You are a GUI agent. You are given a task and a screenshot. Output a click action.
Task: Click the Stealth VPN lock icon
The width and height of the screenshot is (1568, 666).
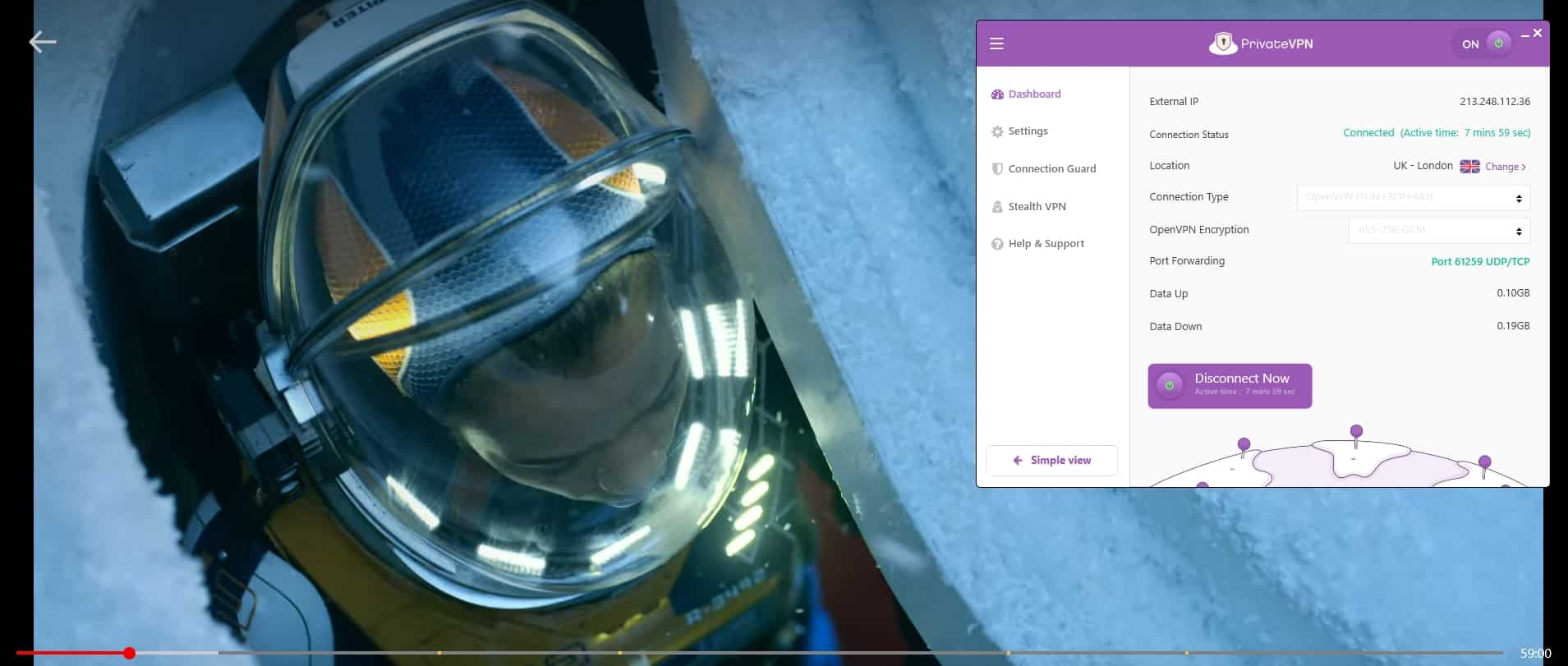997,206
